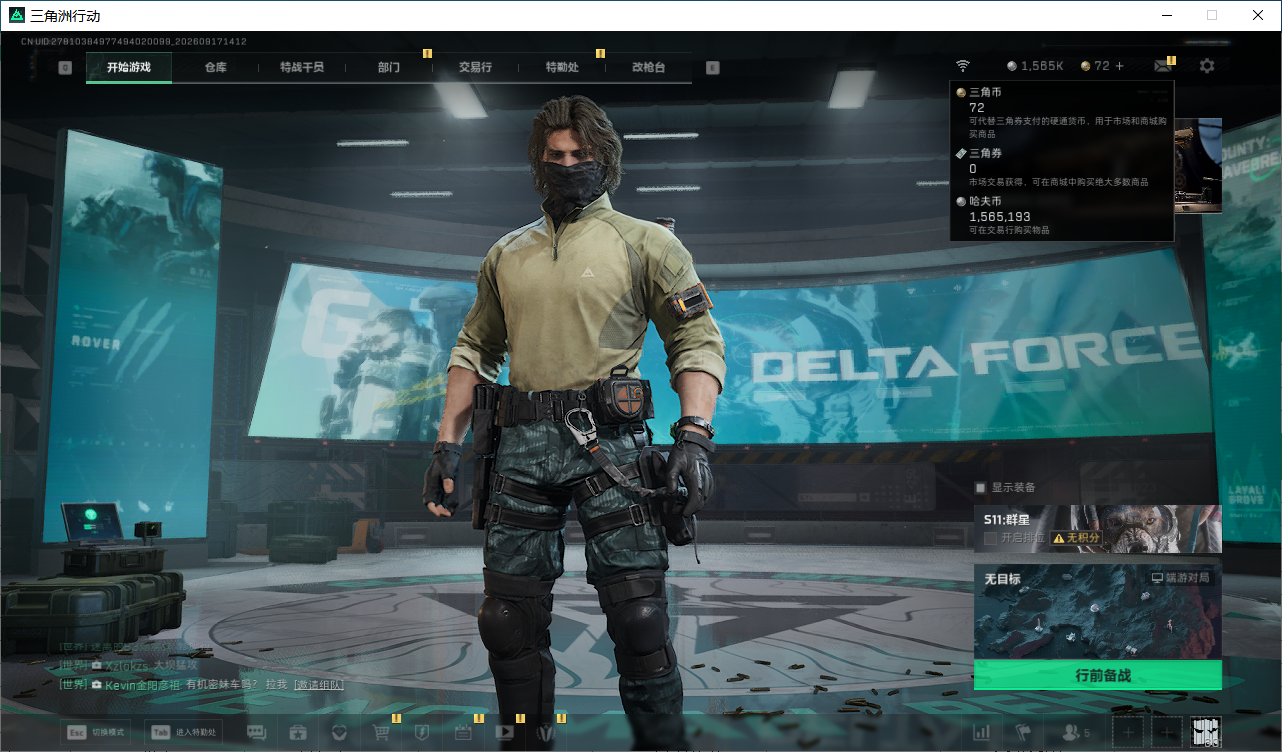Check the network signal status icon
Image resolution: width=1282 pixels, height=752 pixels.
[x=962, y=66]
